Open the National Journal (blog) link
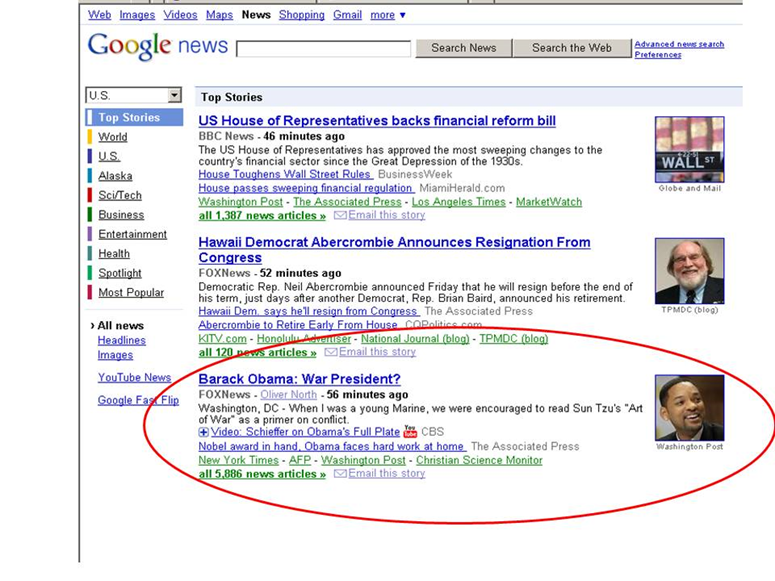Viewport: 775px width, 581px height. (415, 339)
